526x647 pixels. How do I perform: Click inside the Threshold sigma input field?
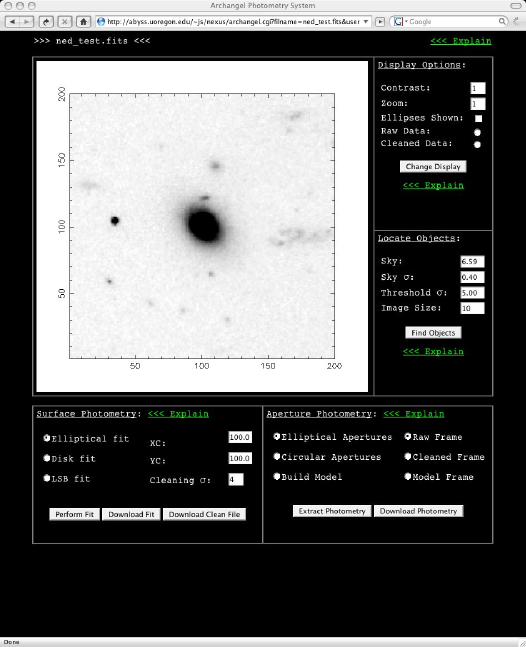click(472, 293)
